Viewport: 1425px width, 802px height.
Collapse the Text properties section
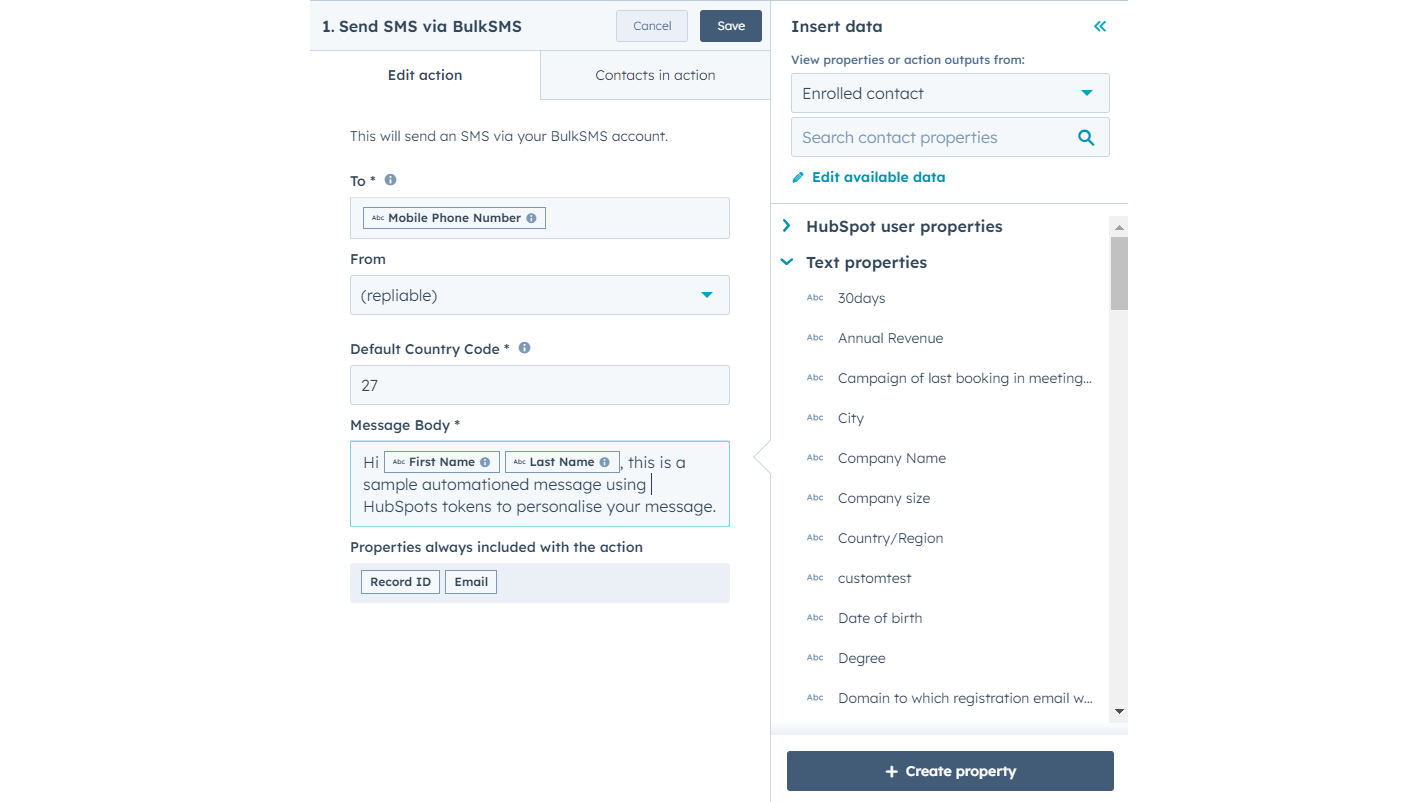tap(787, 262)
